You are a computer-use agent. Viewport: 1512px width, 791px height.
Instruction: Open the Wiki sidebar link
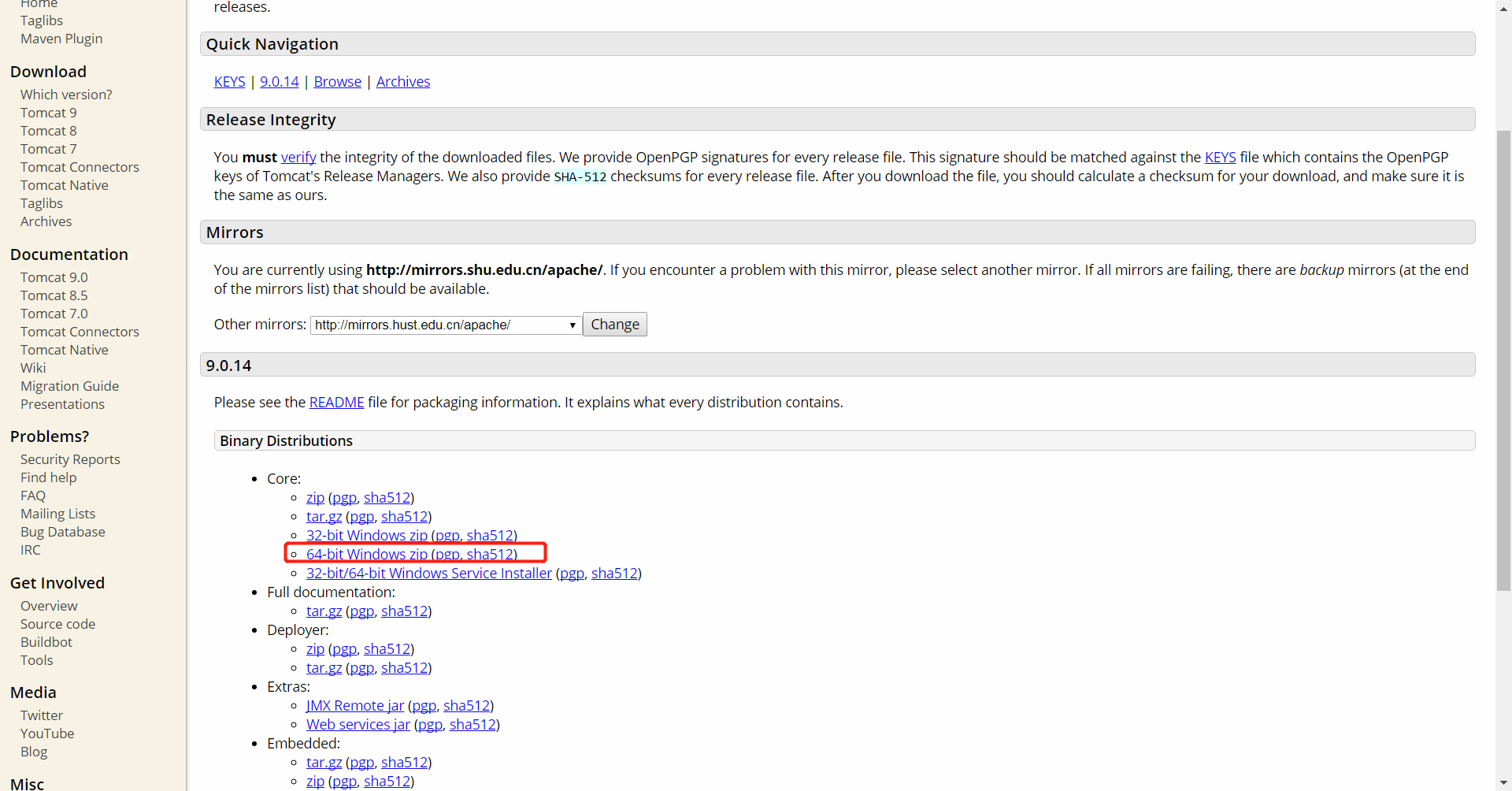(x=33, y=368)
